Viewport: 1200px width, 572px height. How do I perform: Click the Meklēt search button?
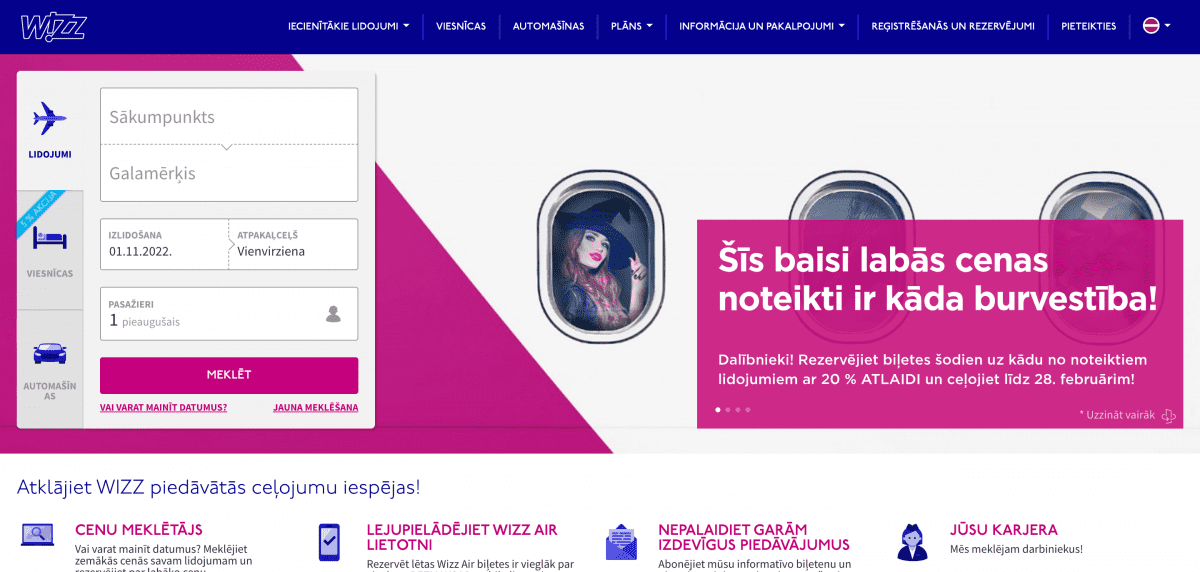pos(229,375)
